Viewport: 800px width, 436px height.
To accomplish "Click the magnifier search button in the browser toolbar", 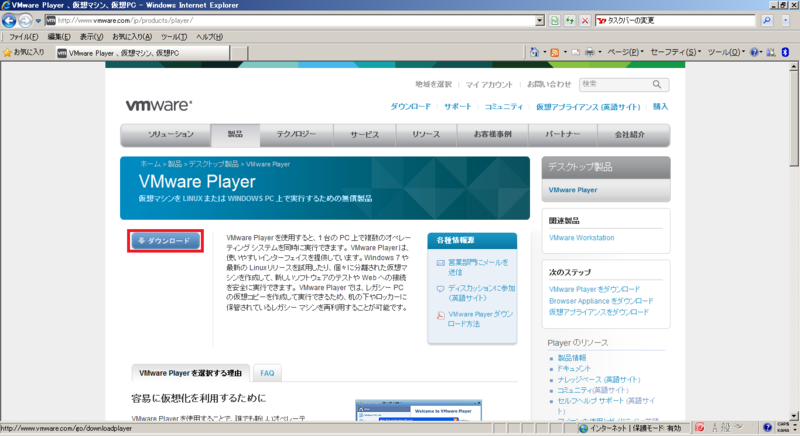I will pos(767,20).
